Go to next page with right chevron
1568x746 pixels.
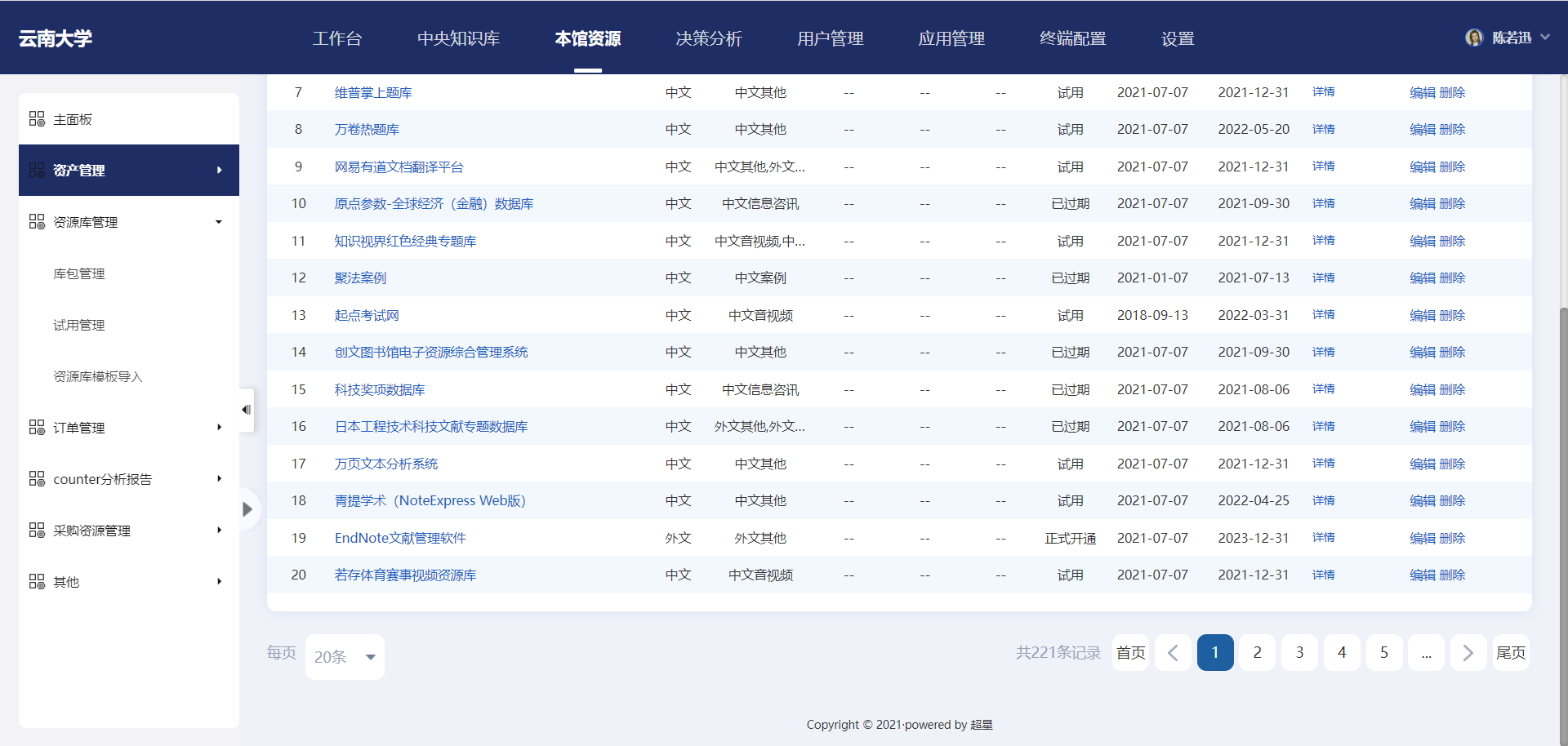[1468, 653]
